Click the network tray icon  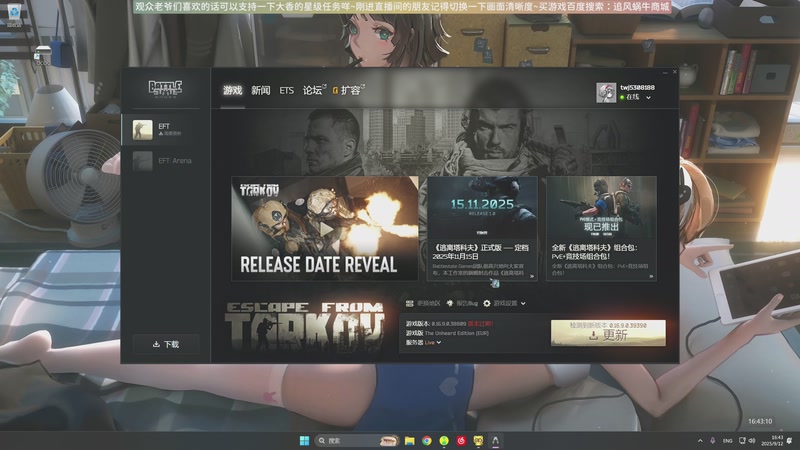click(742, 441)
